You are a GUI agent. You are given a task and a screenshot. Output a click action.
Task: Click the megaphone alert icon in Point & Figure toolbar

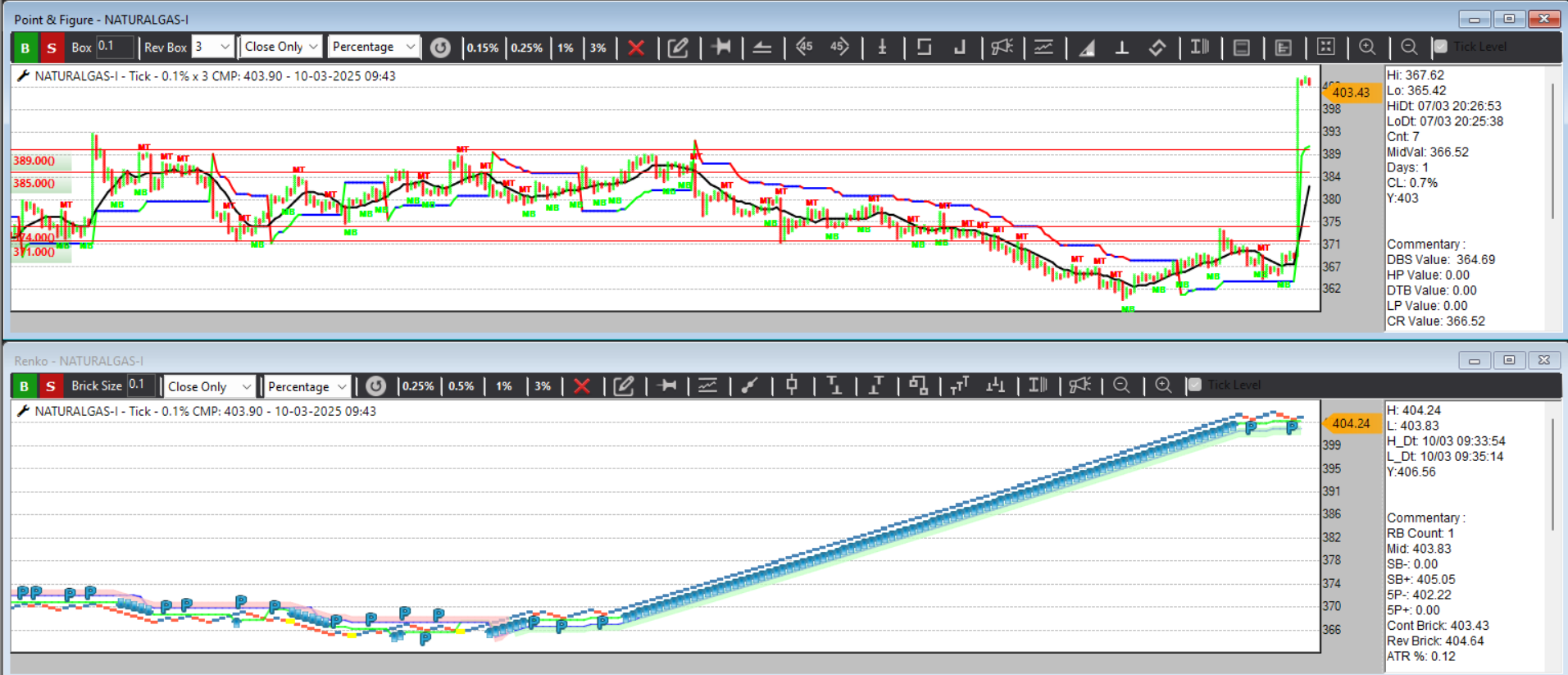[1002, 47]
